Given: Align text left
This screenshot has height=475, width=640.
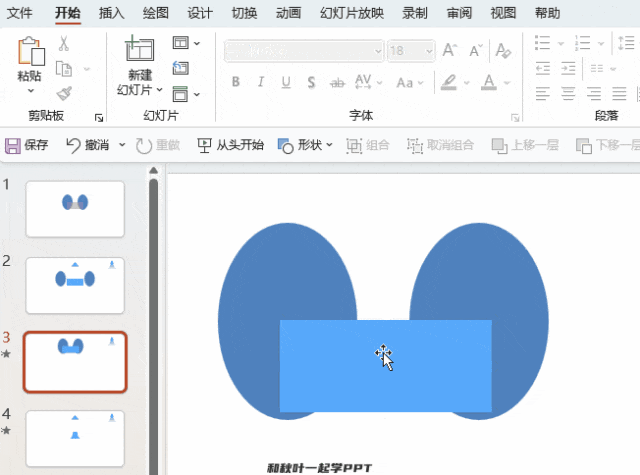Looking at the screenshot, I should point(542,93).
